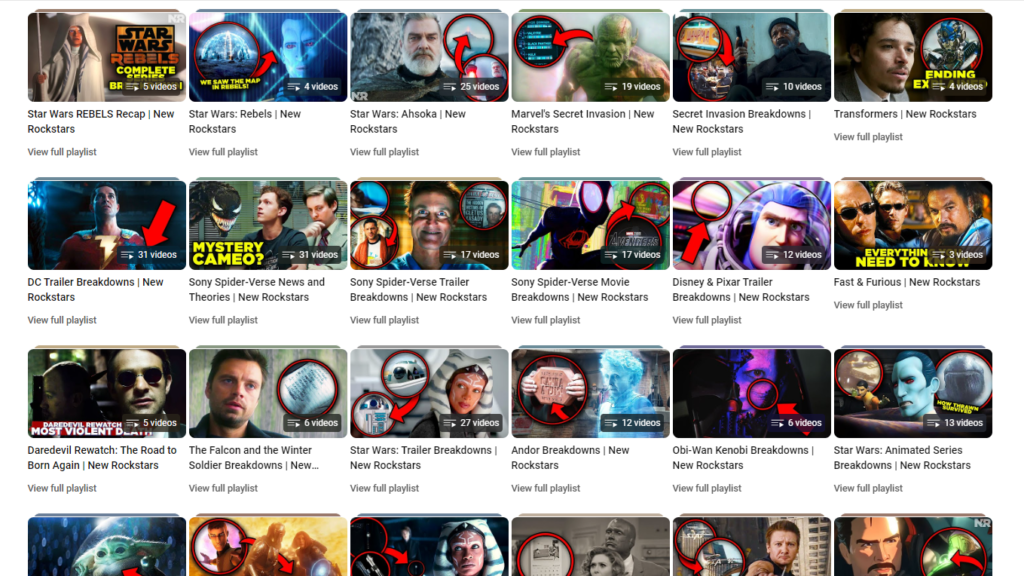Screen dimensions: 1024x576
Task: Click 'Marvel's Secret Invasion | New Rockstars' title
Action: pos(583,121)
